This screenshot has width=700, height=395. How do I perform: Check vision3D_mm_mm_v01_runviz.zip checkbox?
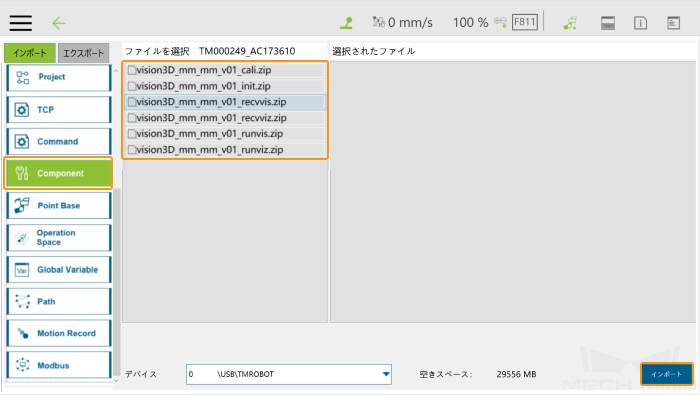132,150
